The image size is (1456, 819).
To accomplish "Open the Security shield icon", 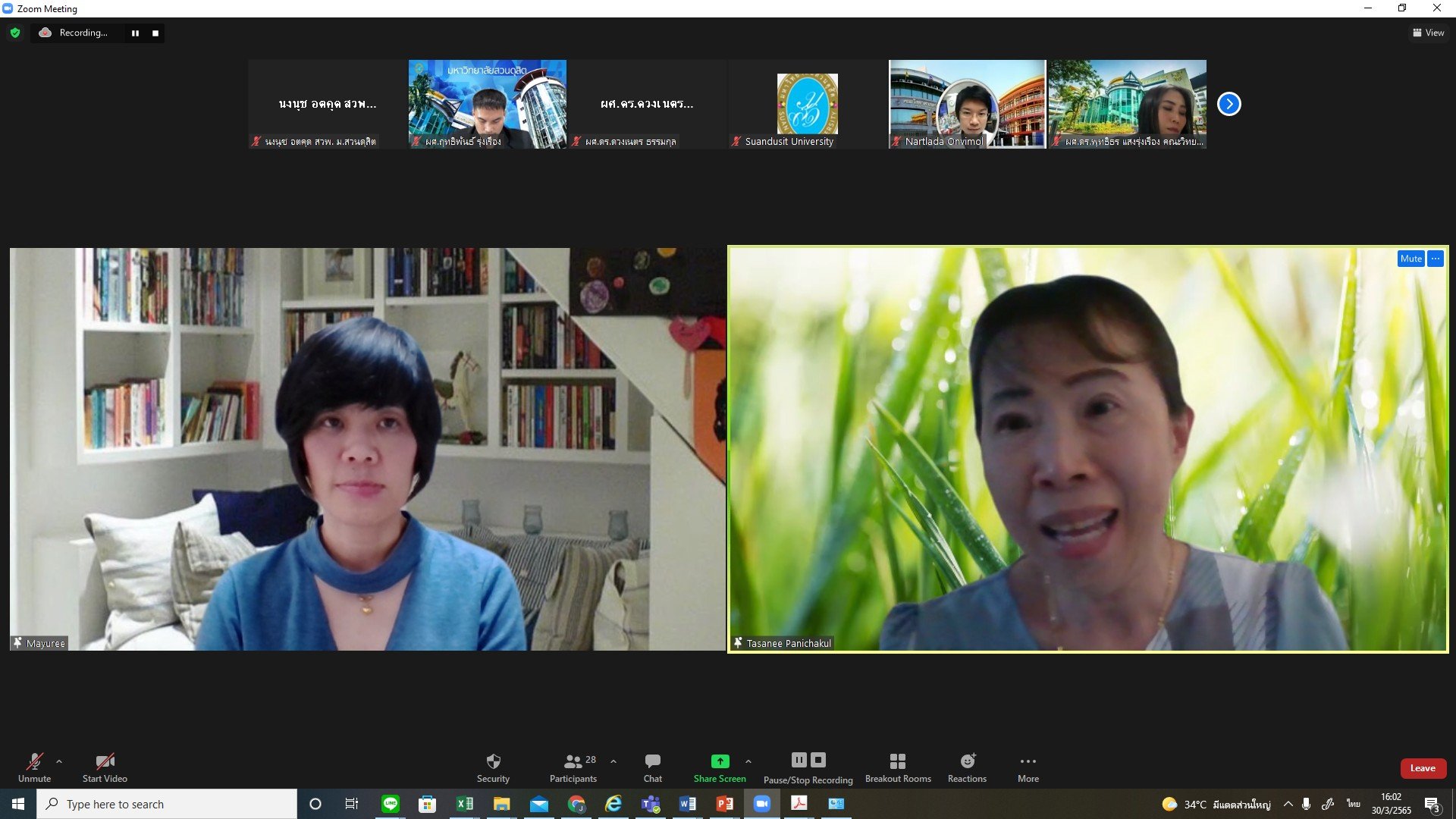I will click(493, 761).
